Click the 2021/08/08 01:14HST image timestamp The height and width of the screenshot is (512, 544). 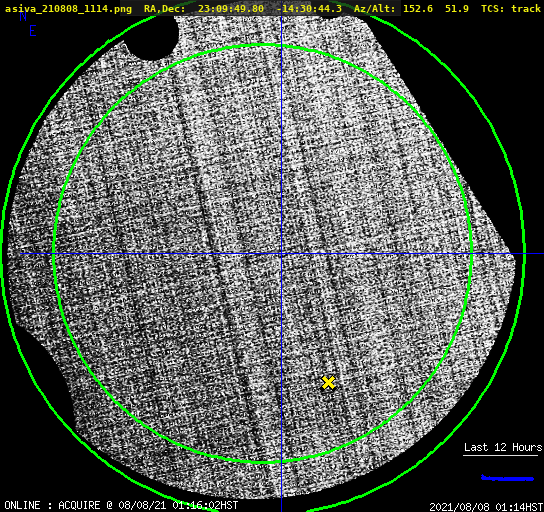point(486,507)
